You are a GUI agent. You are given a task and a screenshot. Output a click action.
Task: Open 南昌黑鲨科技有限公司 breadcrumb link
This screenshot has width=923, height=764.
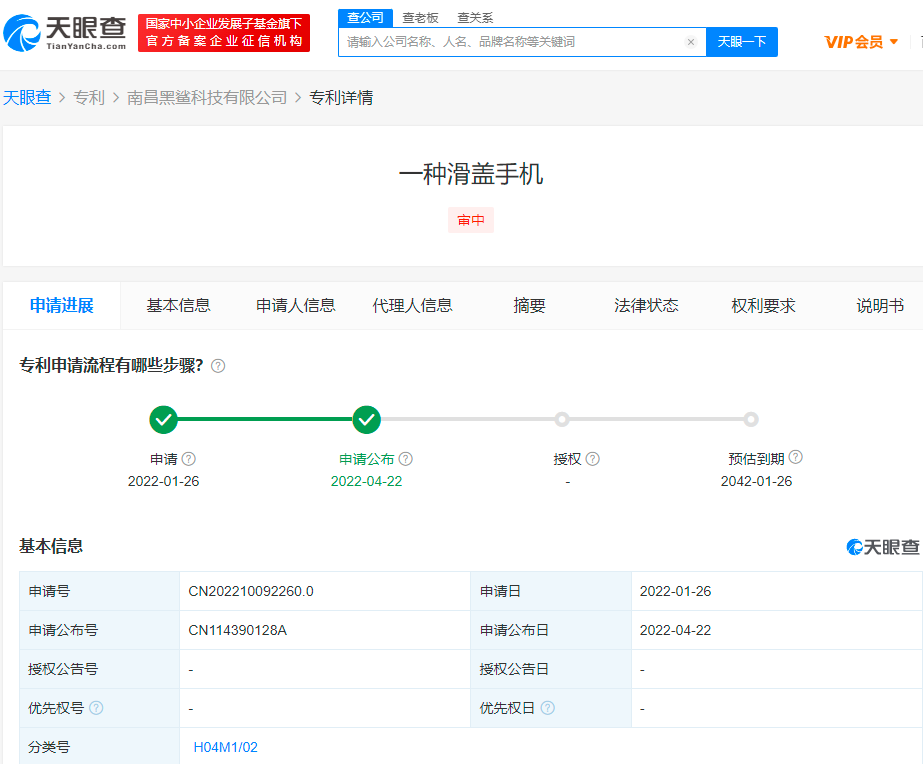pyautogui.click(x=207, y=98)
